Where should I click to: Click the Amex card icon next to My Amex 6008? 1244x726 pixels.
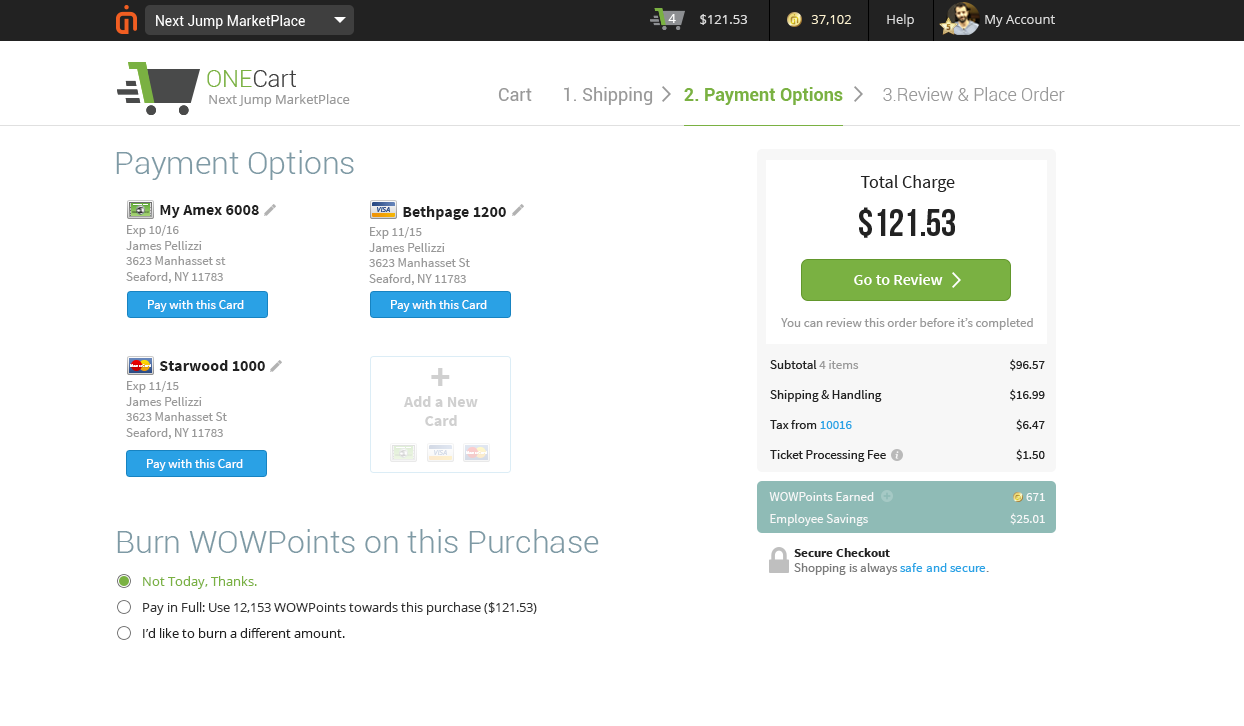(140, 210)
